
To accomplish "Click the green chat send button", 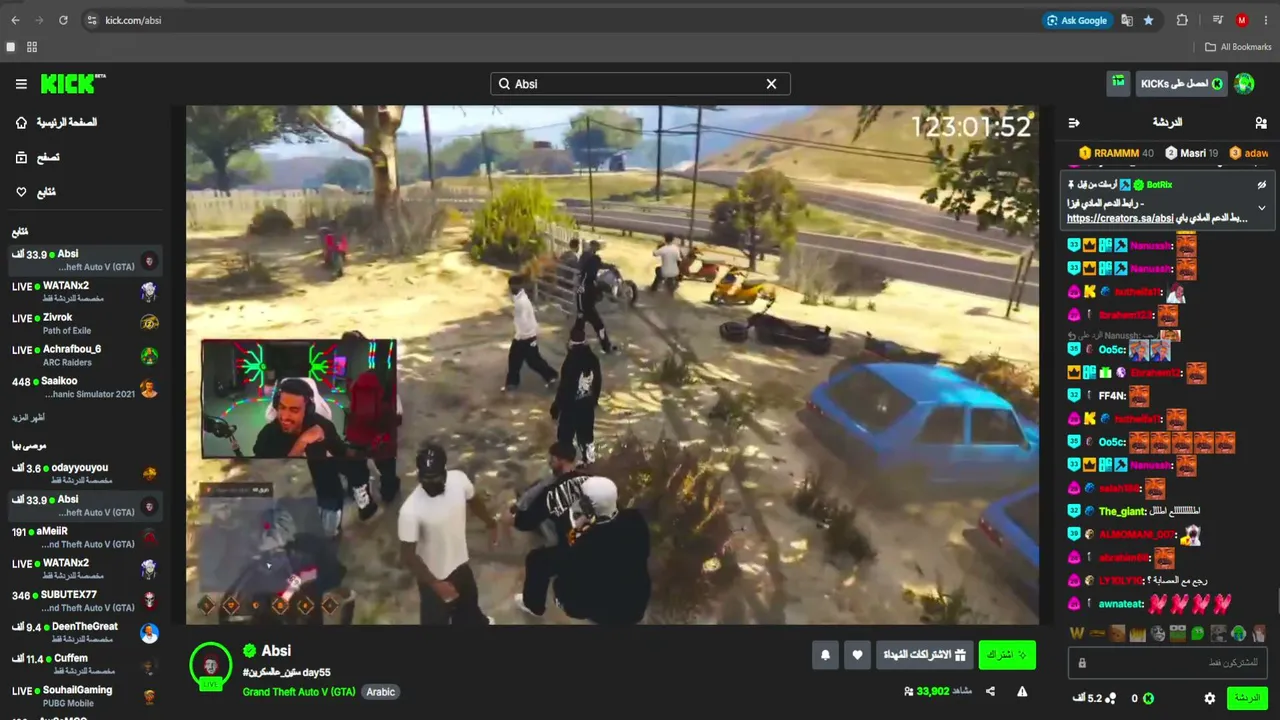I will pos(1247,698).
